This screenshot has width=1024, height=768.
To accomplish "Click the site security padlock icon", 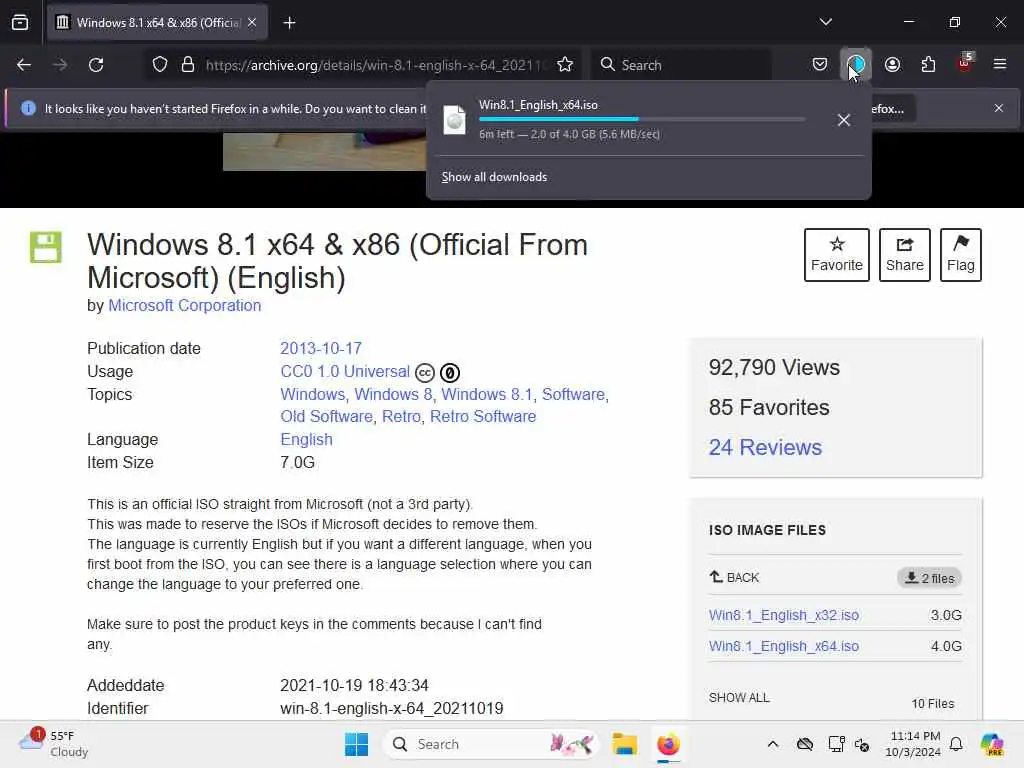I will (188, 65).
